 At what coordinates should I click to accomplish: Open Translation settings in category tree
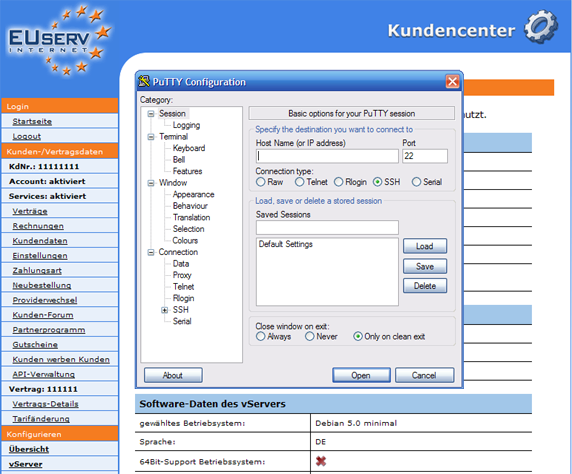(192, 217)
